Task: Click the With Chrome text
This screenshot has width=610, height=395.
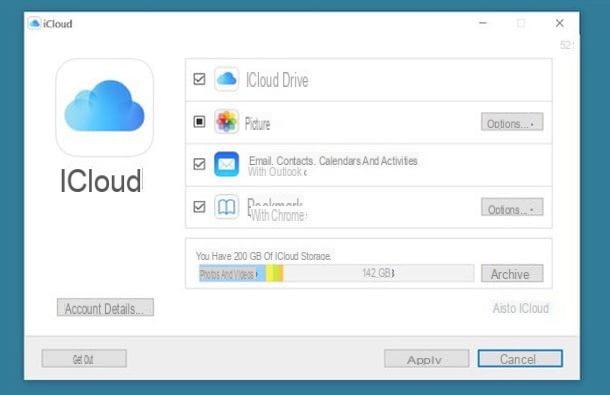Action: pos(279,215)
